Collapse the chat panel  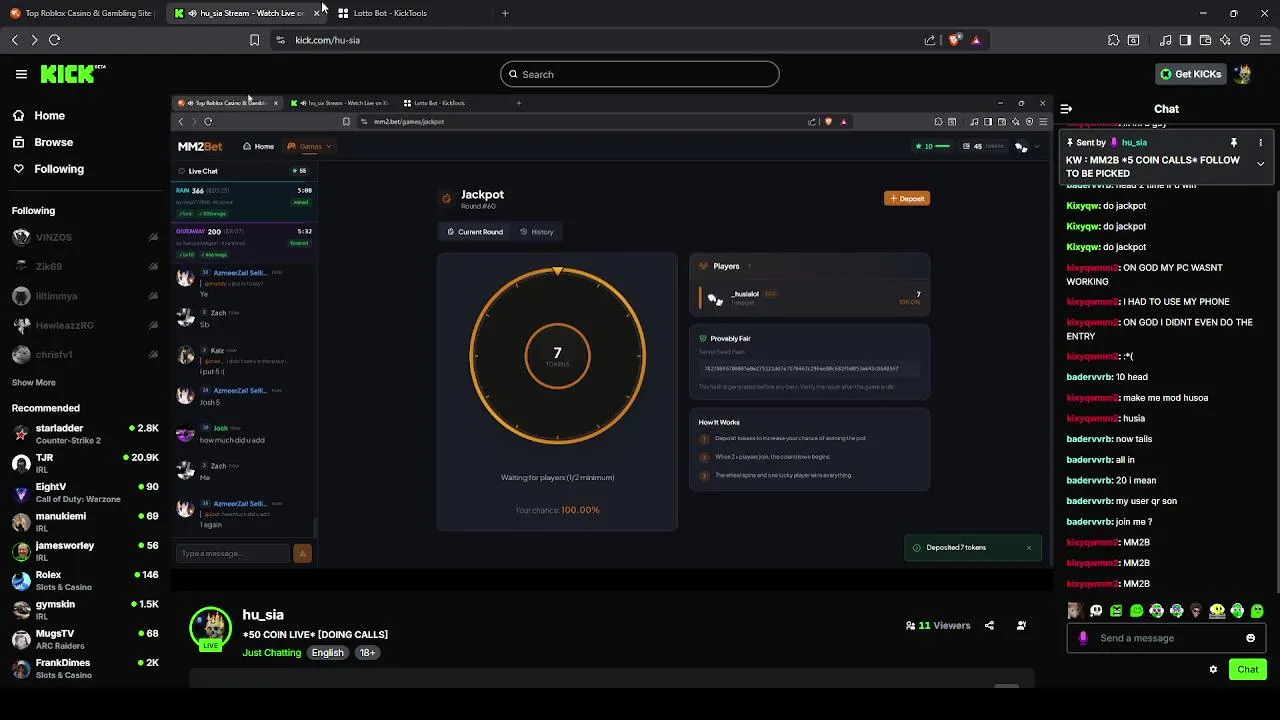pos(1066,109)
